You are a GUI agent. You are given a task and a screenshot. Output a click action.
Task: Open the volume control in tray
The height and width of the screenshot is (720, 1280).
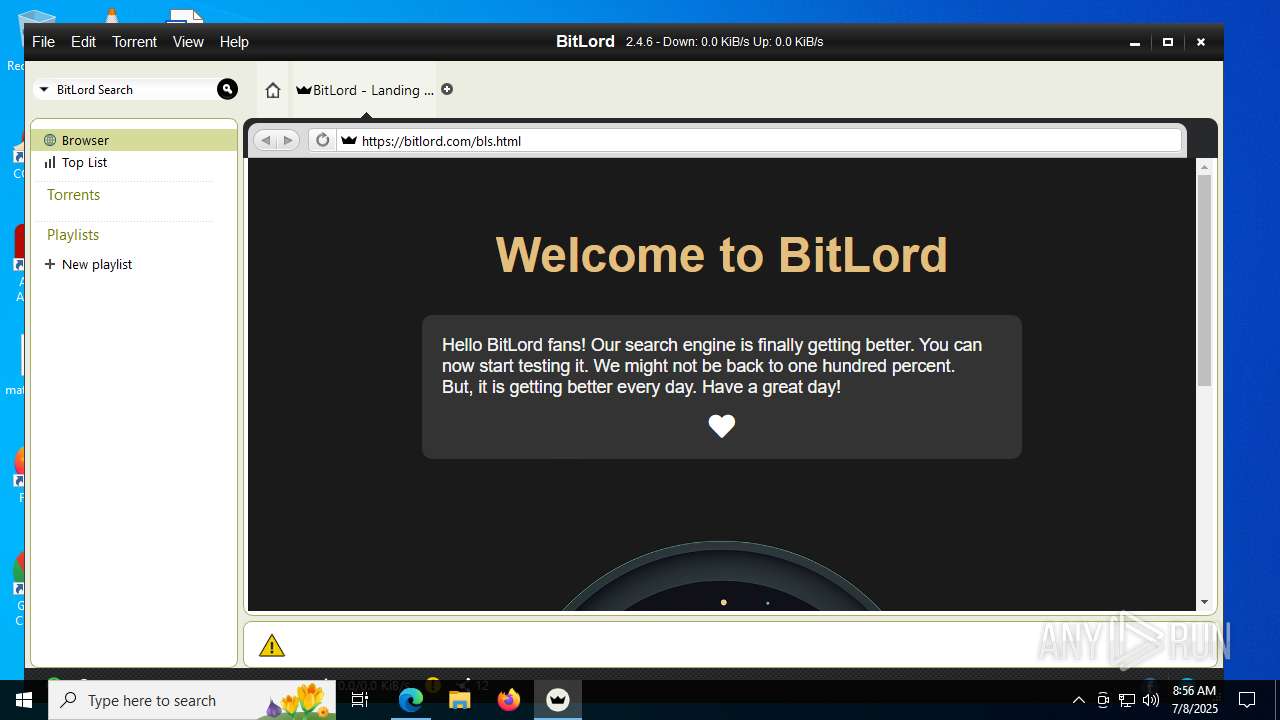(x=1151, y=700)
